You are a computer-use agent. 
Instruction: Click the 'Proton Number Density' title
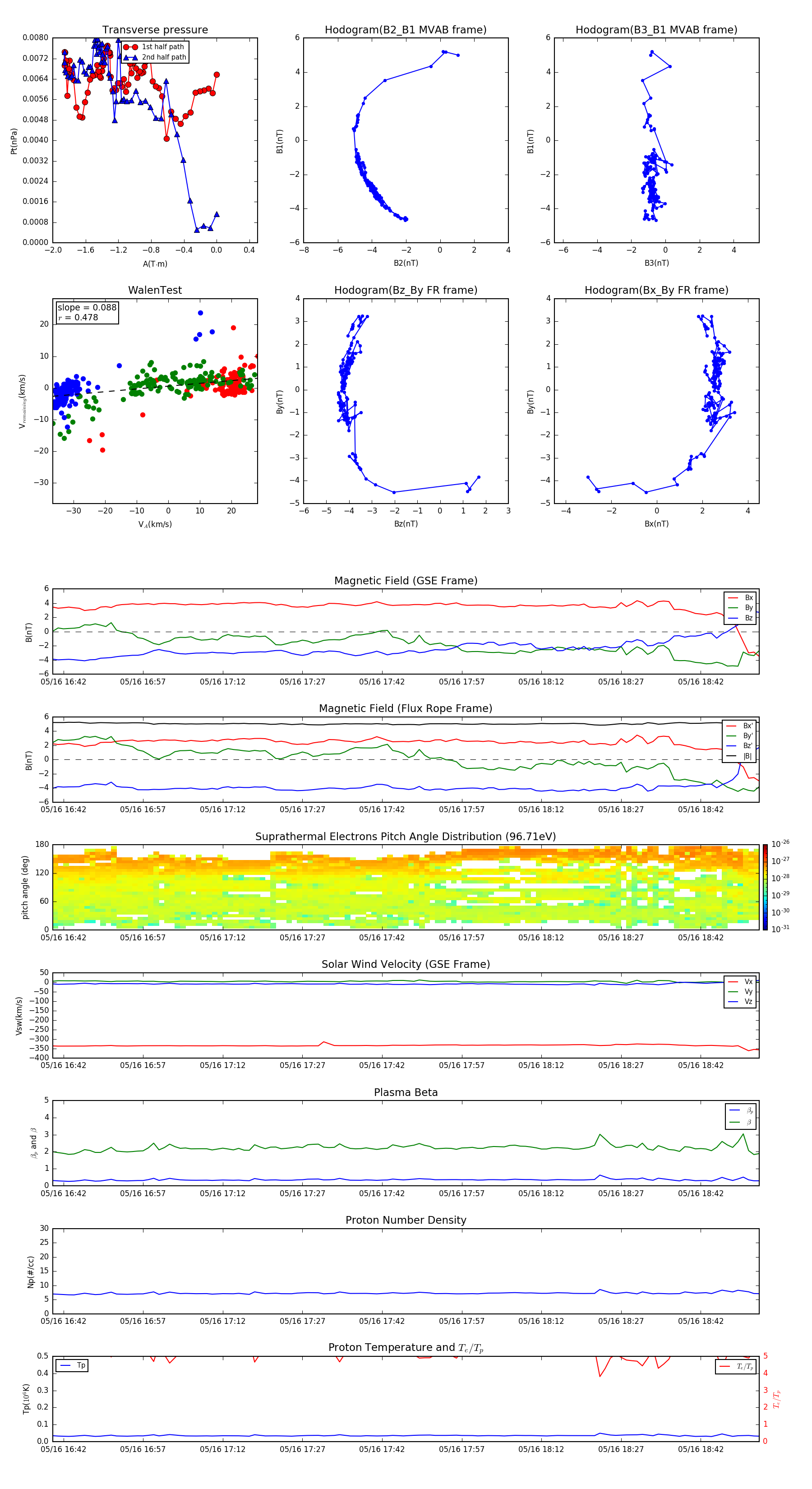pyautogui.click(x=406, y=1220)
